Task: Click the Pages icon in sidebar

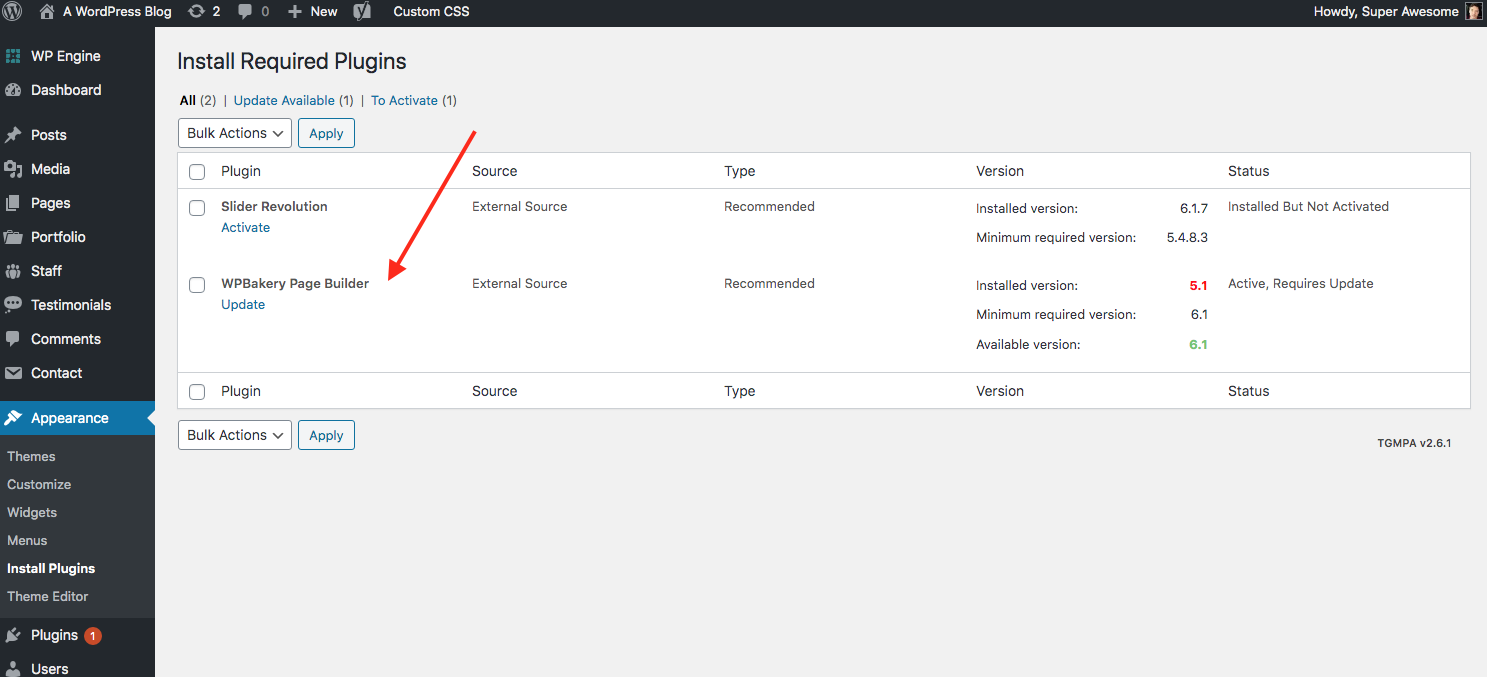Action: coord(13,203)
